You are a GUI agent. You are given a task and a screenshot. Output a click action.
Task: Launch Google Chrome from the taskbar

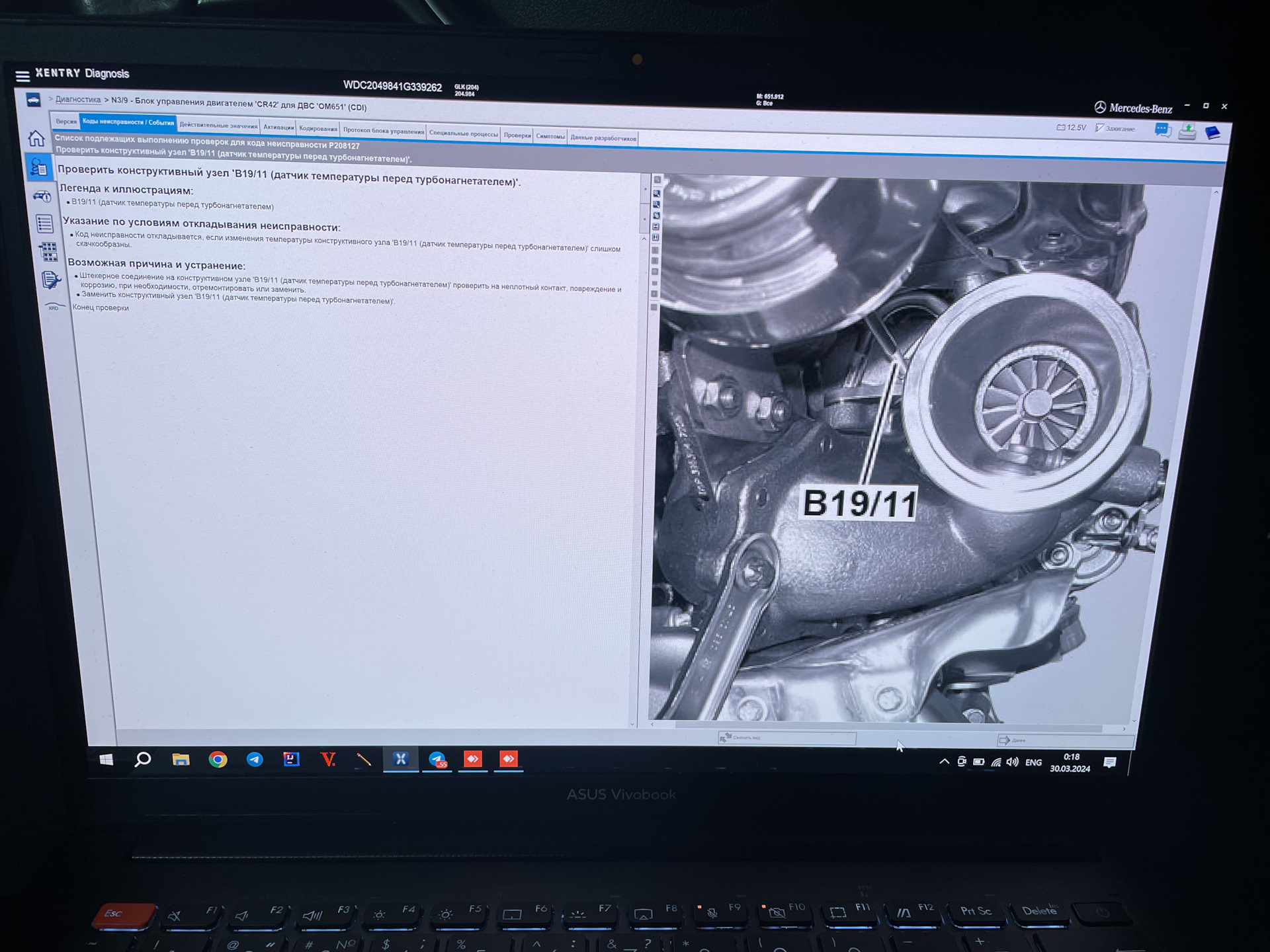218,760
